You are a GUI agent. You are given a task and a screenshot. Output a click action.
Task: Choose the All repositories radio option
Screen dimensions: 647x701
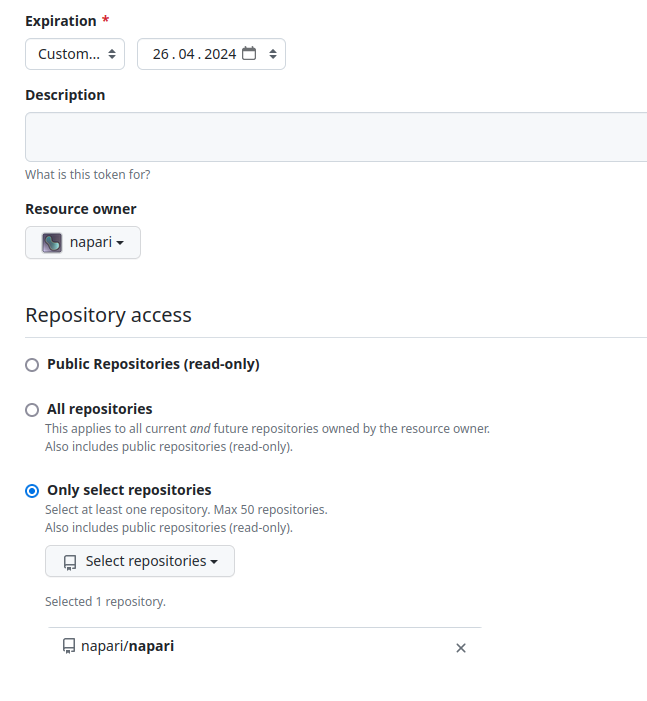pyautogui.click(x=32, y=410)
